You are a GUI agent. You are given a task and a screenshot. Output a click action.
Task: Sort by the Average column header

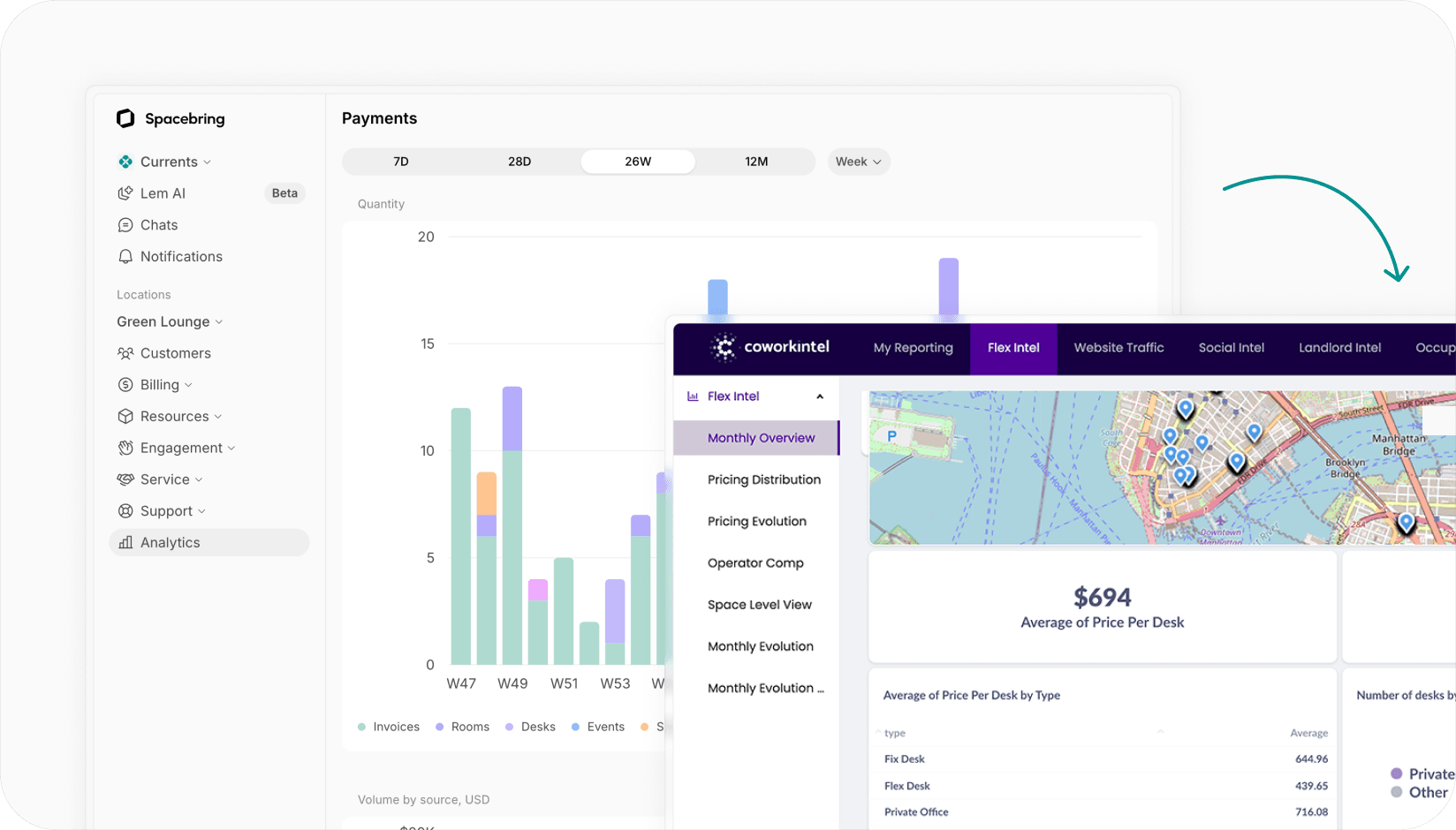1308,733
